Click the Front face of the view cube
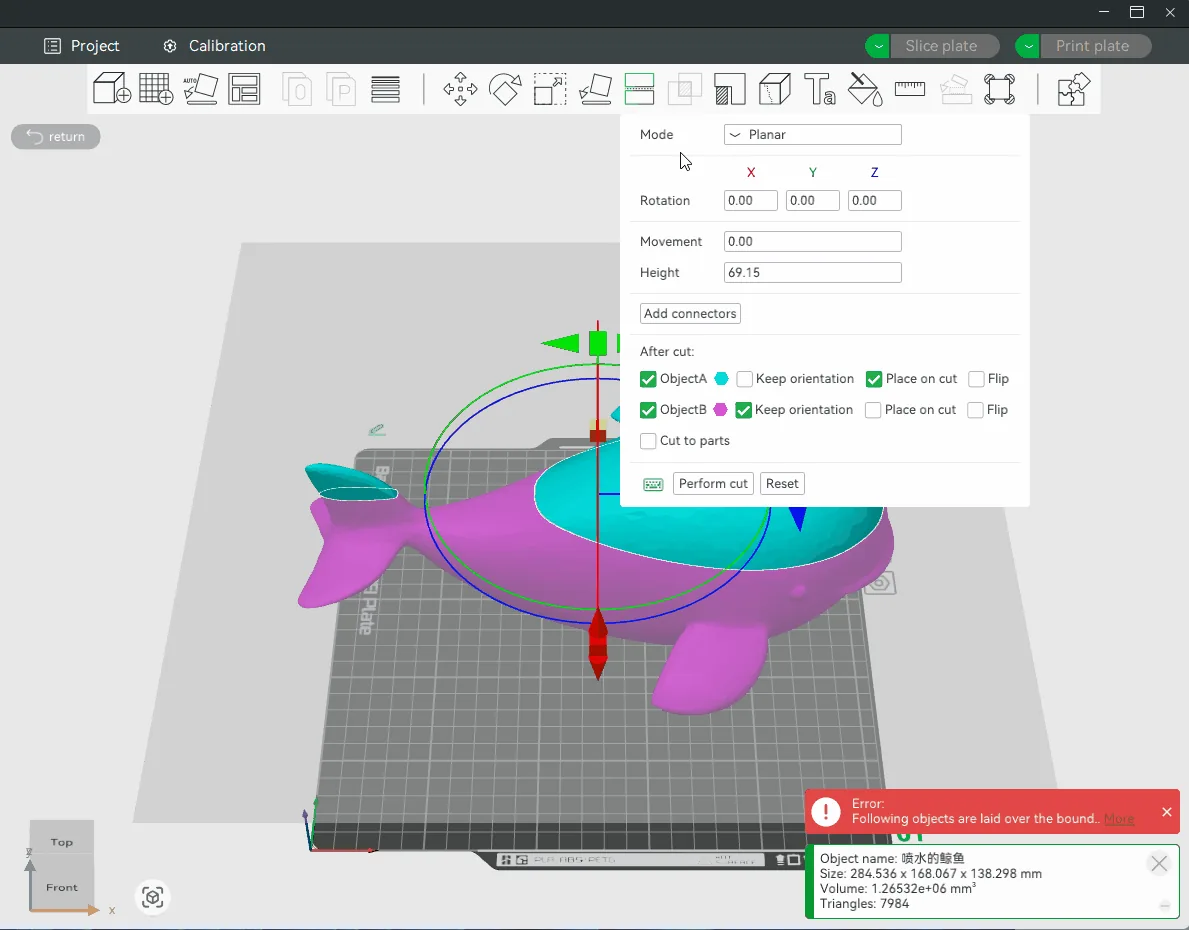The image size is (1189, 930). pos(62,887)
